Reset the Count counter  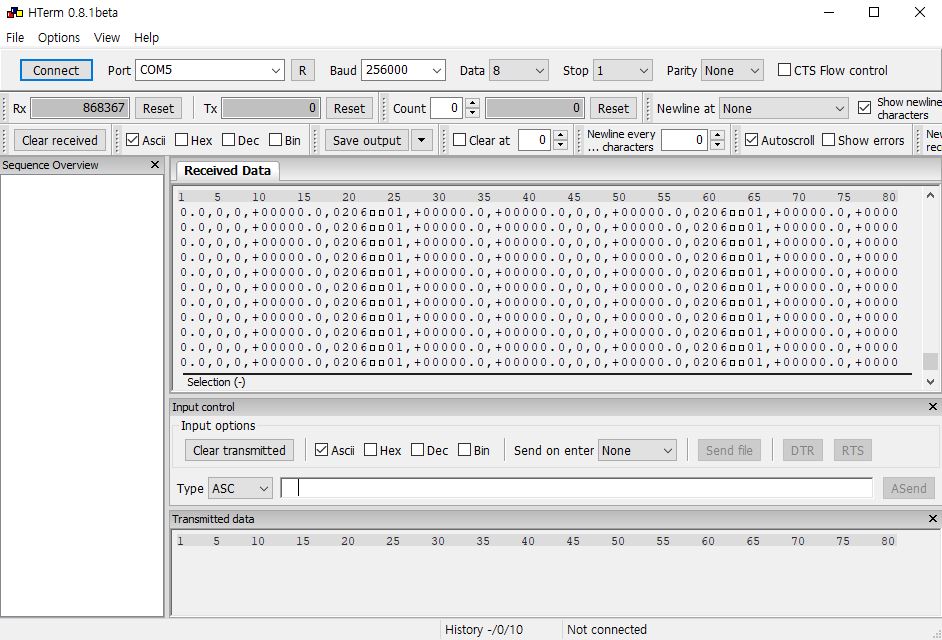tap(613, 109)
